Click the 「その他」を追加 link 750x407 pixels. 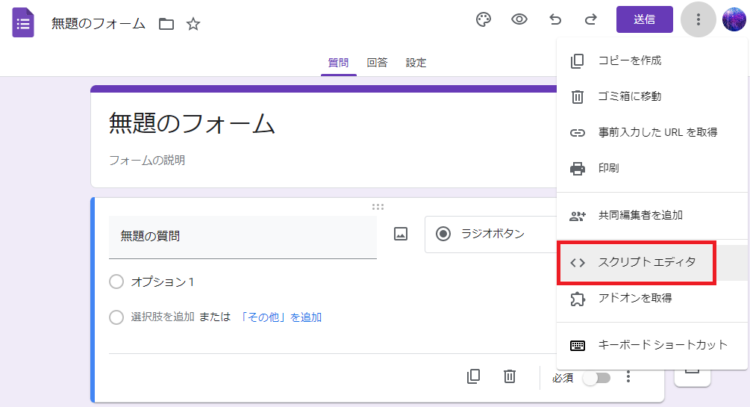[280, 317]
